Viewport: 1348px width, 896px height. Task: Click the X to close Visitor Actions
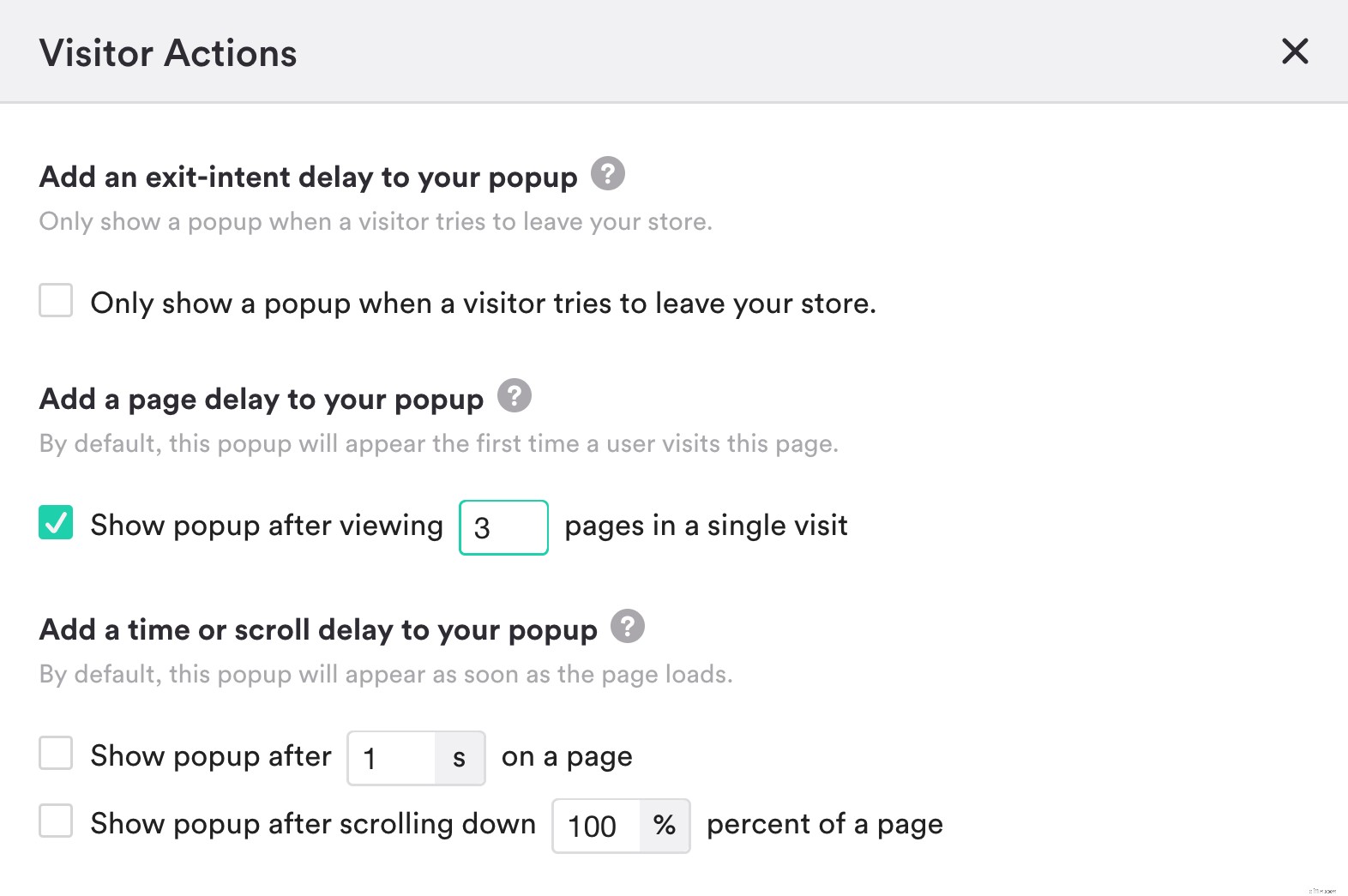tap(1295, 51)
